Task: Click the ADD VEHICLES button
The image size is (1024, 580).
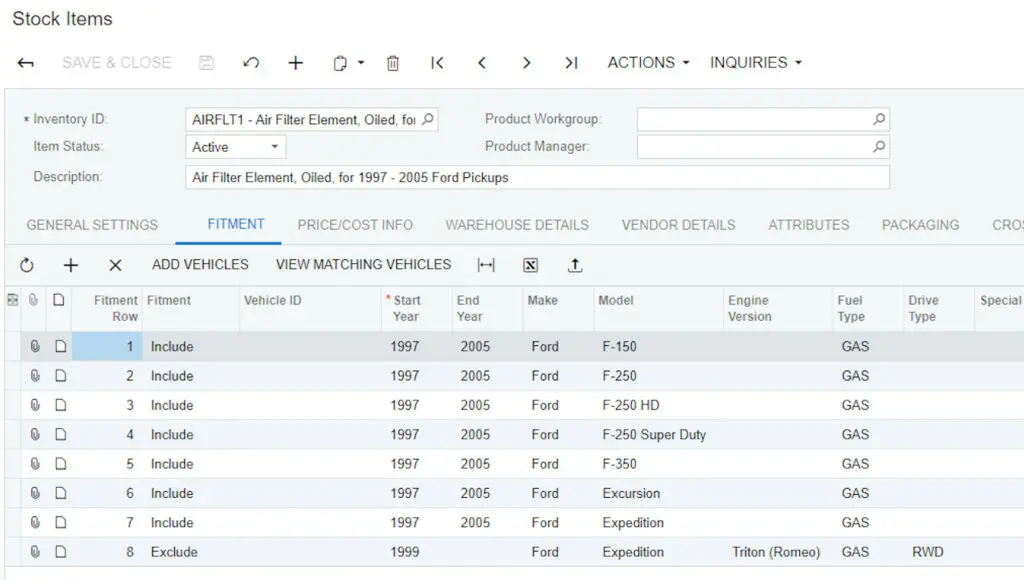Action: (203, 265)
